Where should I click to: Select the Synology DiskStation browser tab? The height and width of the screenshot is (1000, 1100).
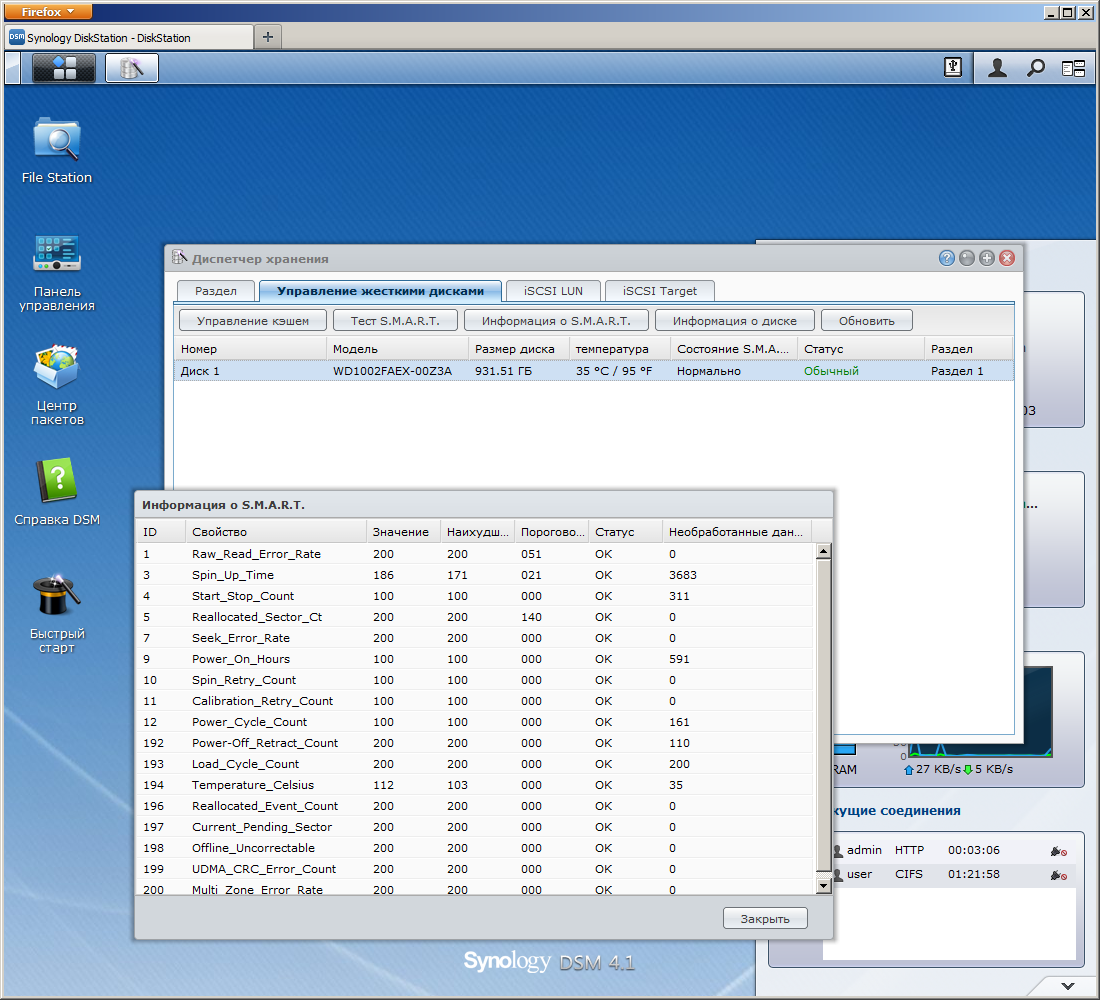pyautogui.click(x=129, y=38)
